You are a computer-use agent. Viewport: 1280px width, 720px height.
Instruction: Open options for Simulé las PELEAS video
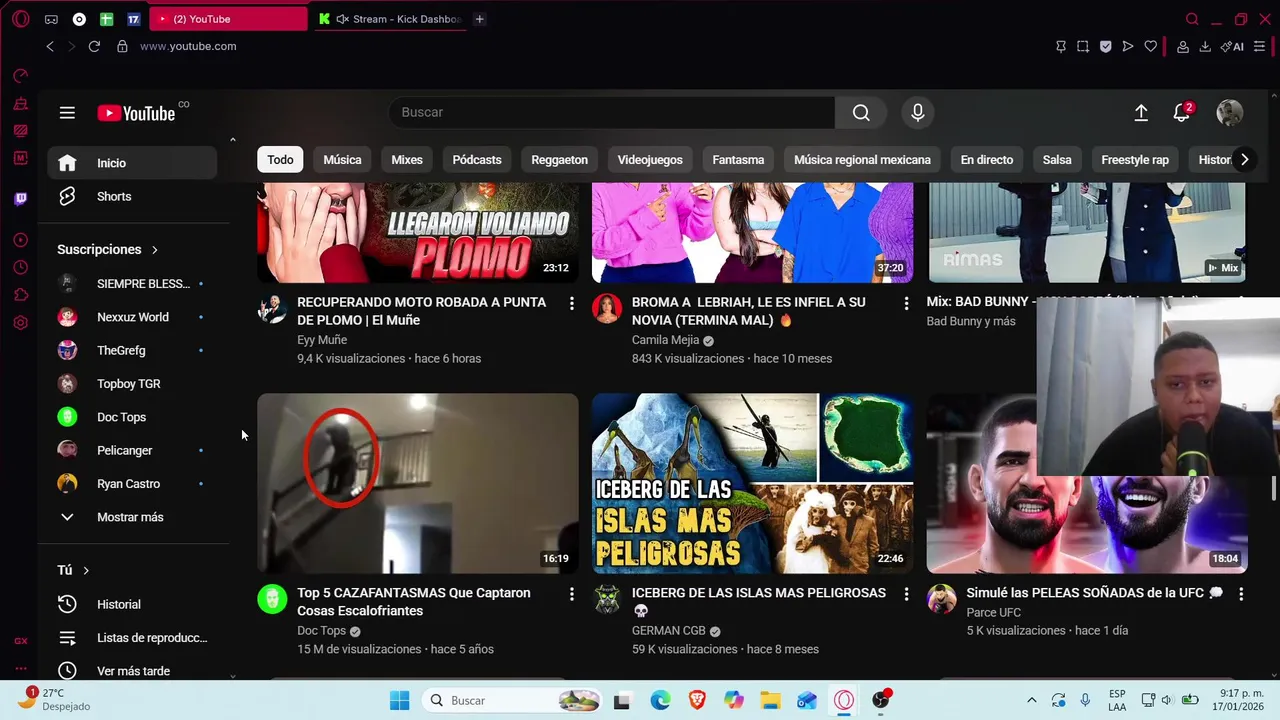pos(1241,593)
